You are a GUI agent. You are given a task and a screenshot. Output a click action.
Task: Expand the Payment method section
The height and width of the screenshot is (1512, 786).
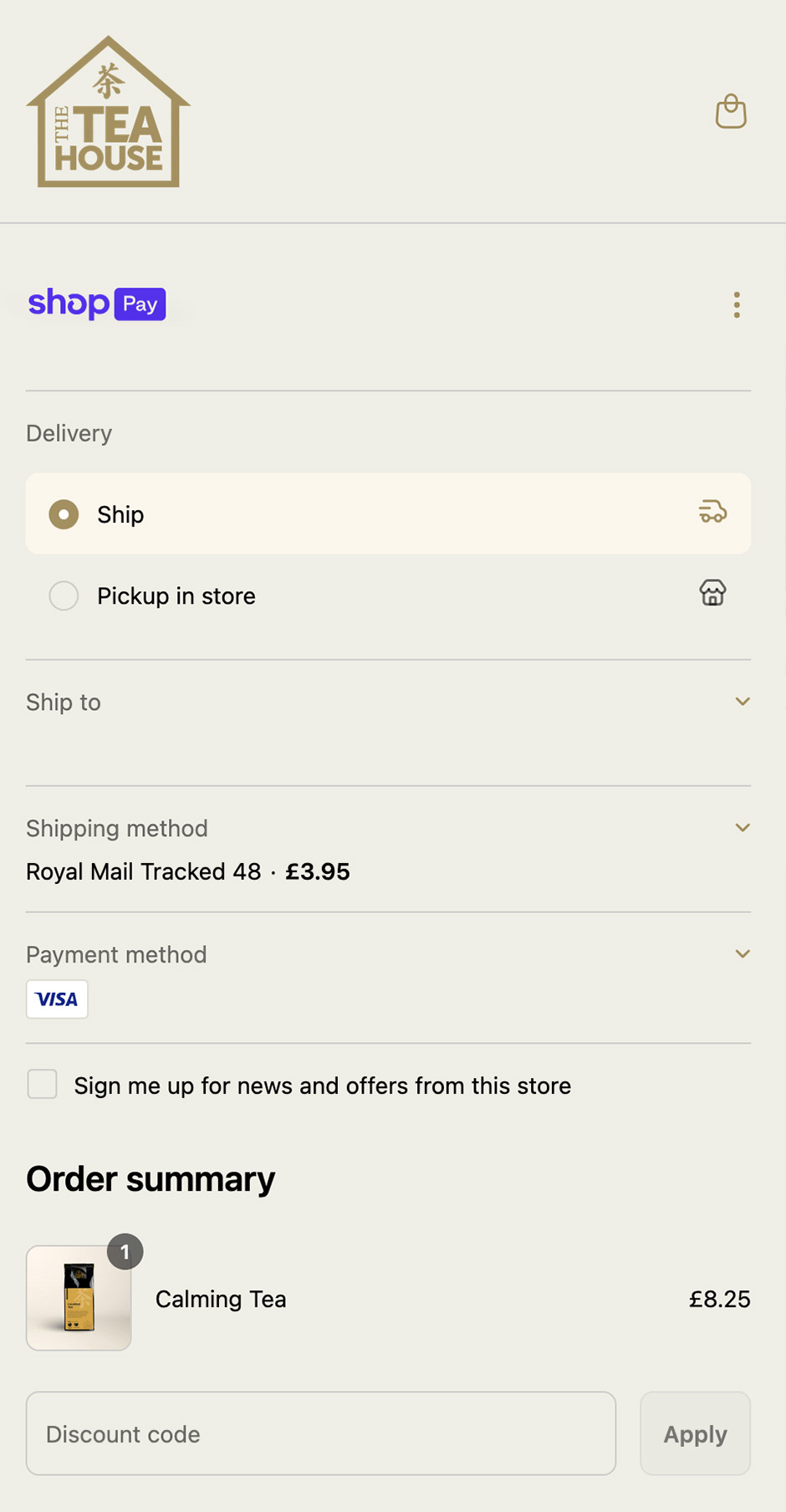click(x=742, y=954)
